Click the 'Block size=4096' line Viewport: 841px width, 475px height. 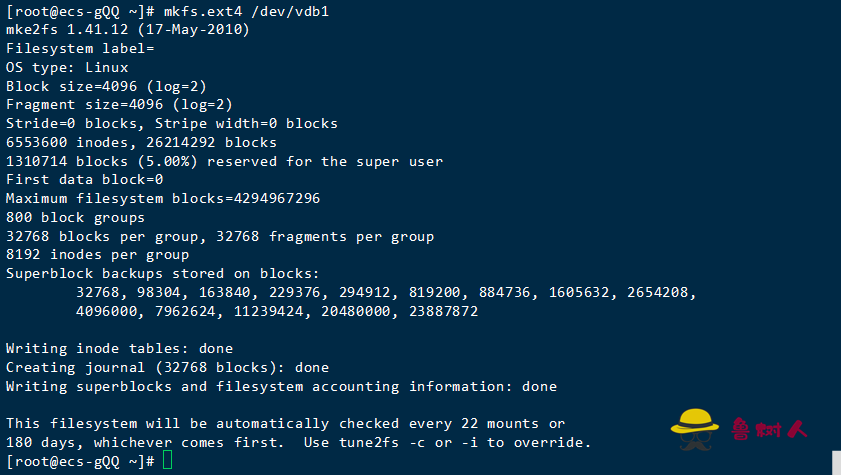(x=106, y=86)
